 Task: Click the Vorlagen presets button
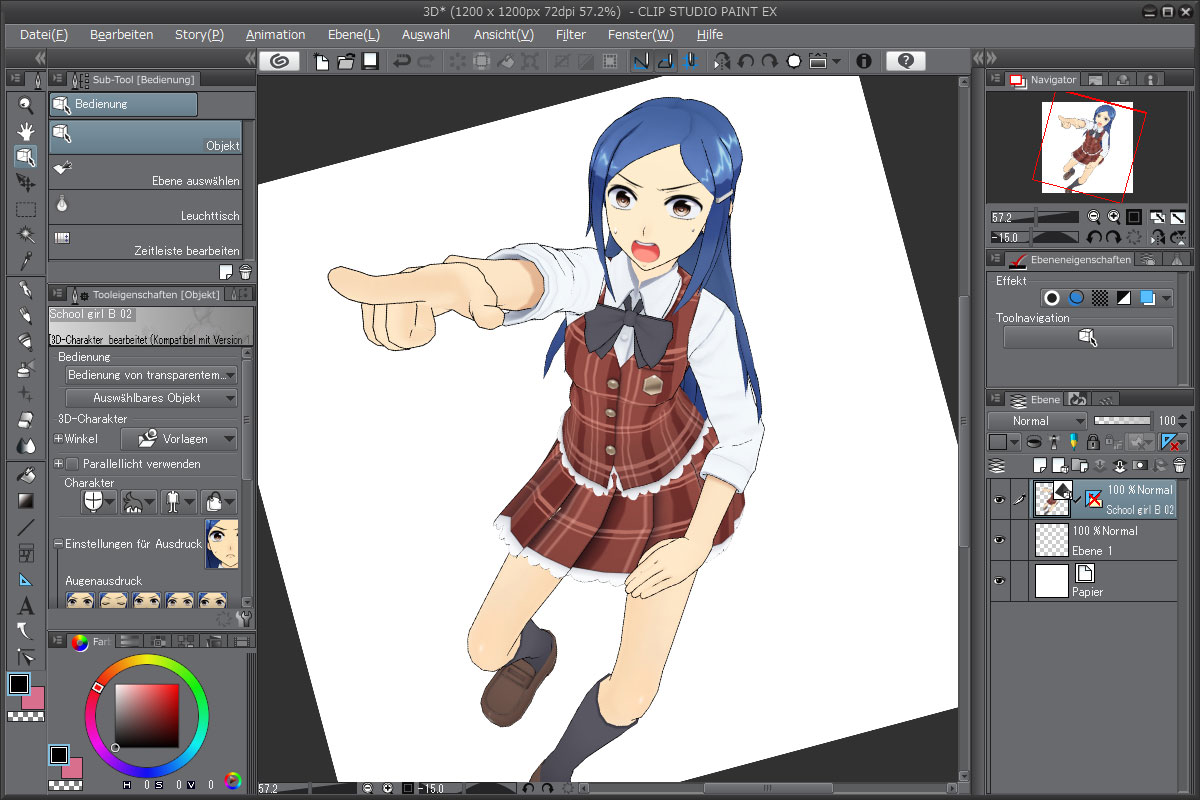[x=179, y=439]
